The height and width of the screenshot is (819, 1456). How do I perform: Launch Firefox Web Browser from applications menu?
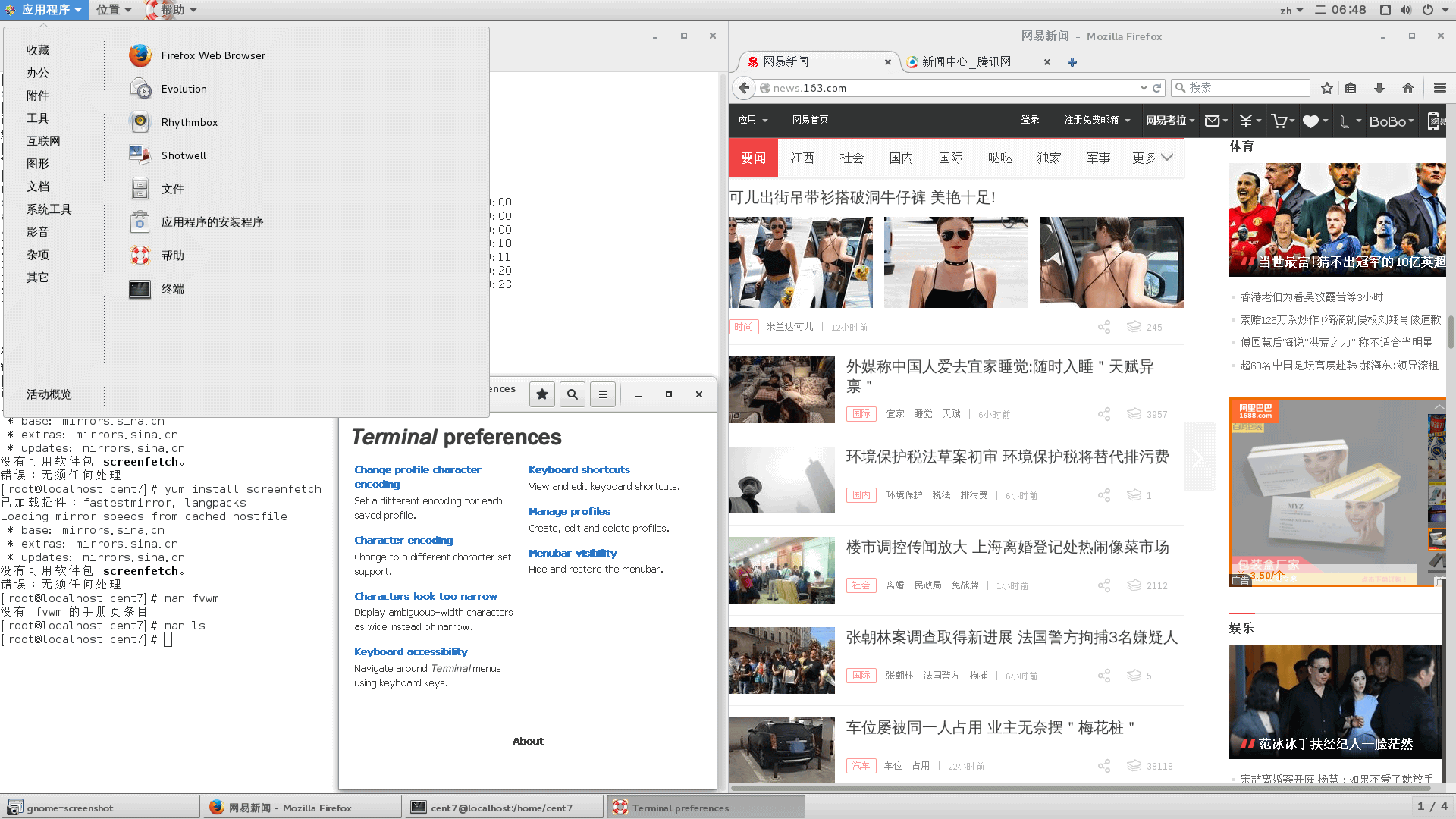pos(197,55)
